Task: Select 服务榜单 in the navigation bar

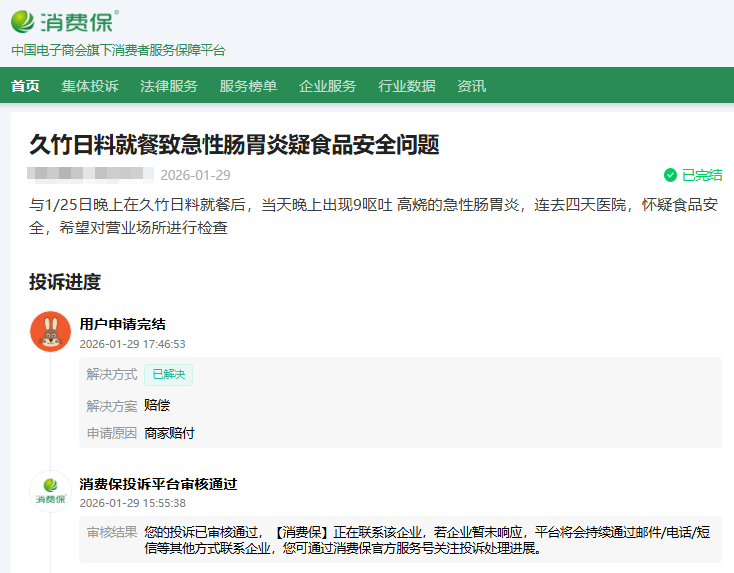Action: tap(248, 86)
